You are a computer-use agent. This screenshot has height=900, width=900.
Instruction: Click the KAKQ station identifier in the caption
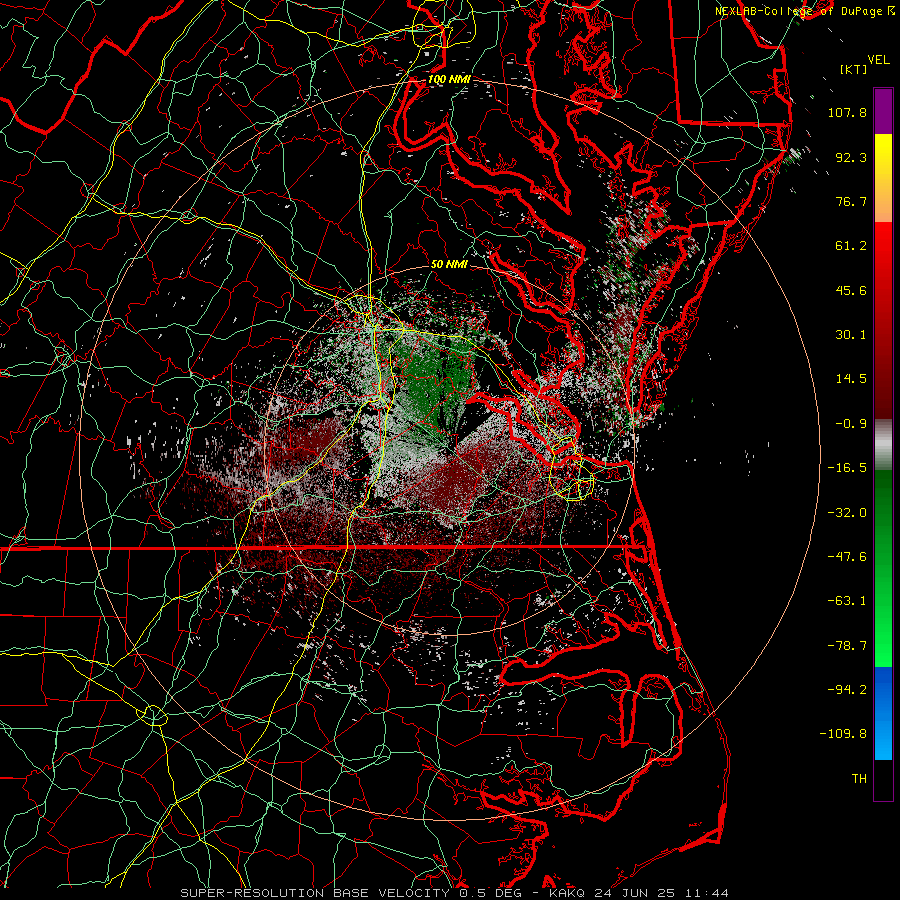(x=567, y=893)
